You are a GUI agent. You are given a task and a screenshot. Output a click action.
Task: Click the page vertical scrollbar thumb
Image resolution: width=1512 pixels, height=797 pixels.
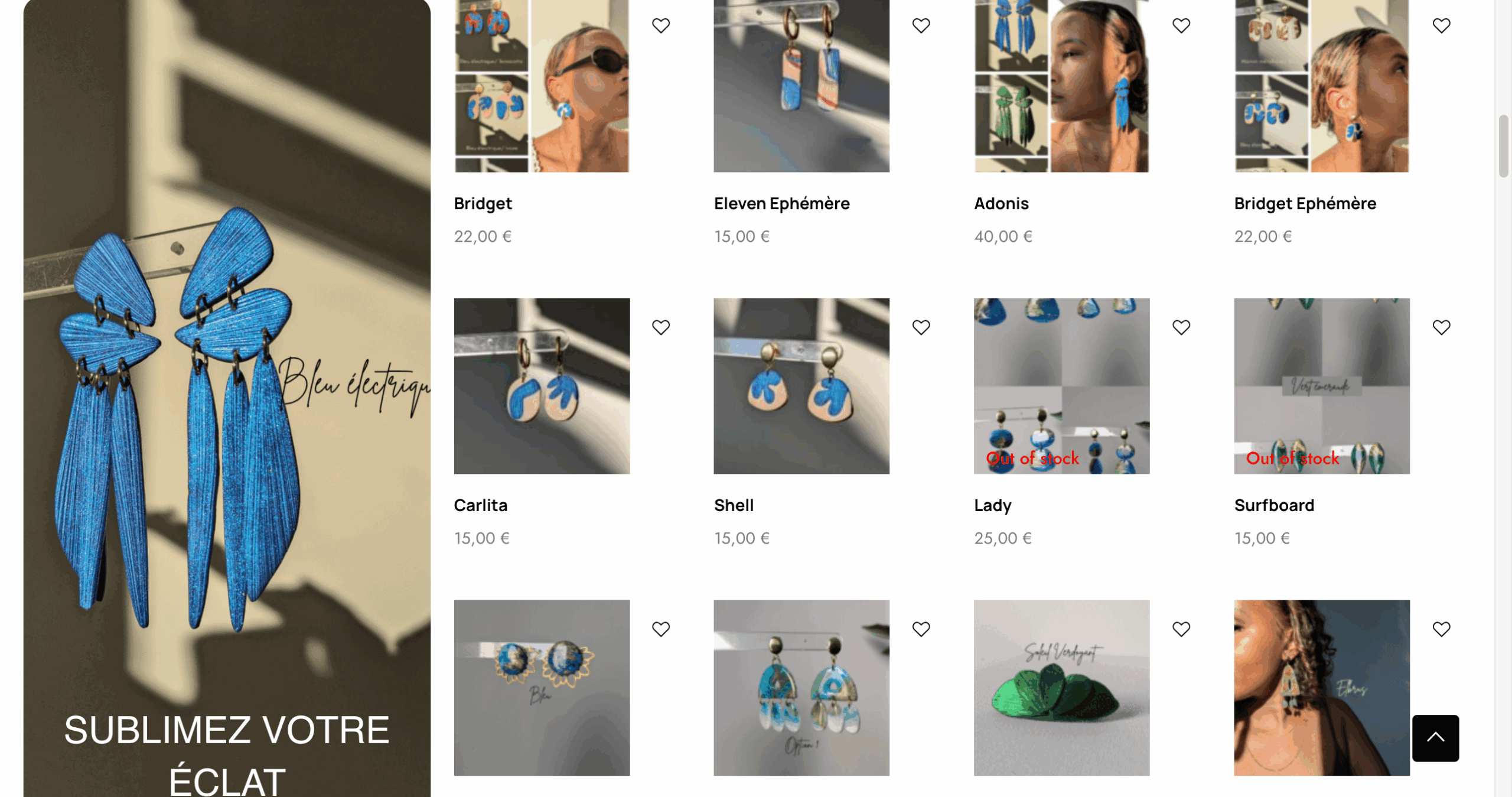[1503, 146]
